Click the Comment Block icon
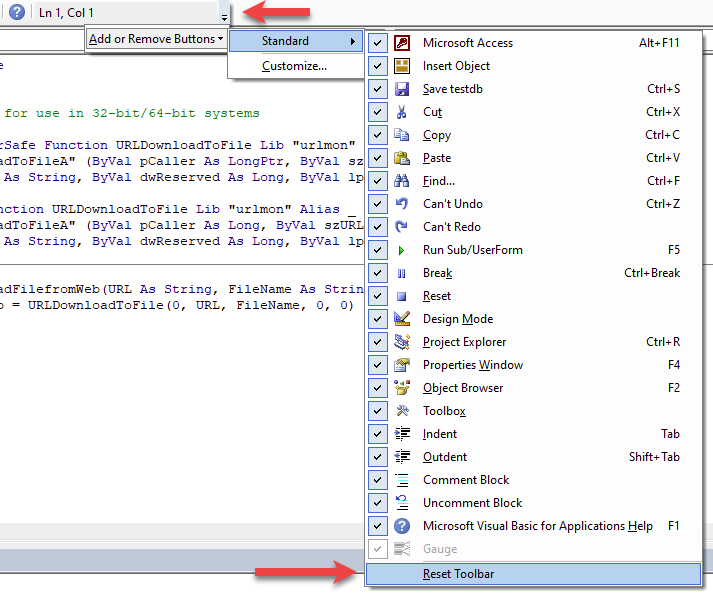The height and width of the screenshot is (595, 713). 402,480
